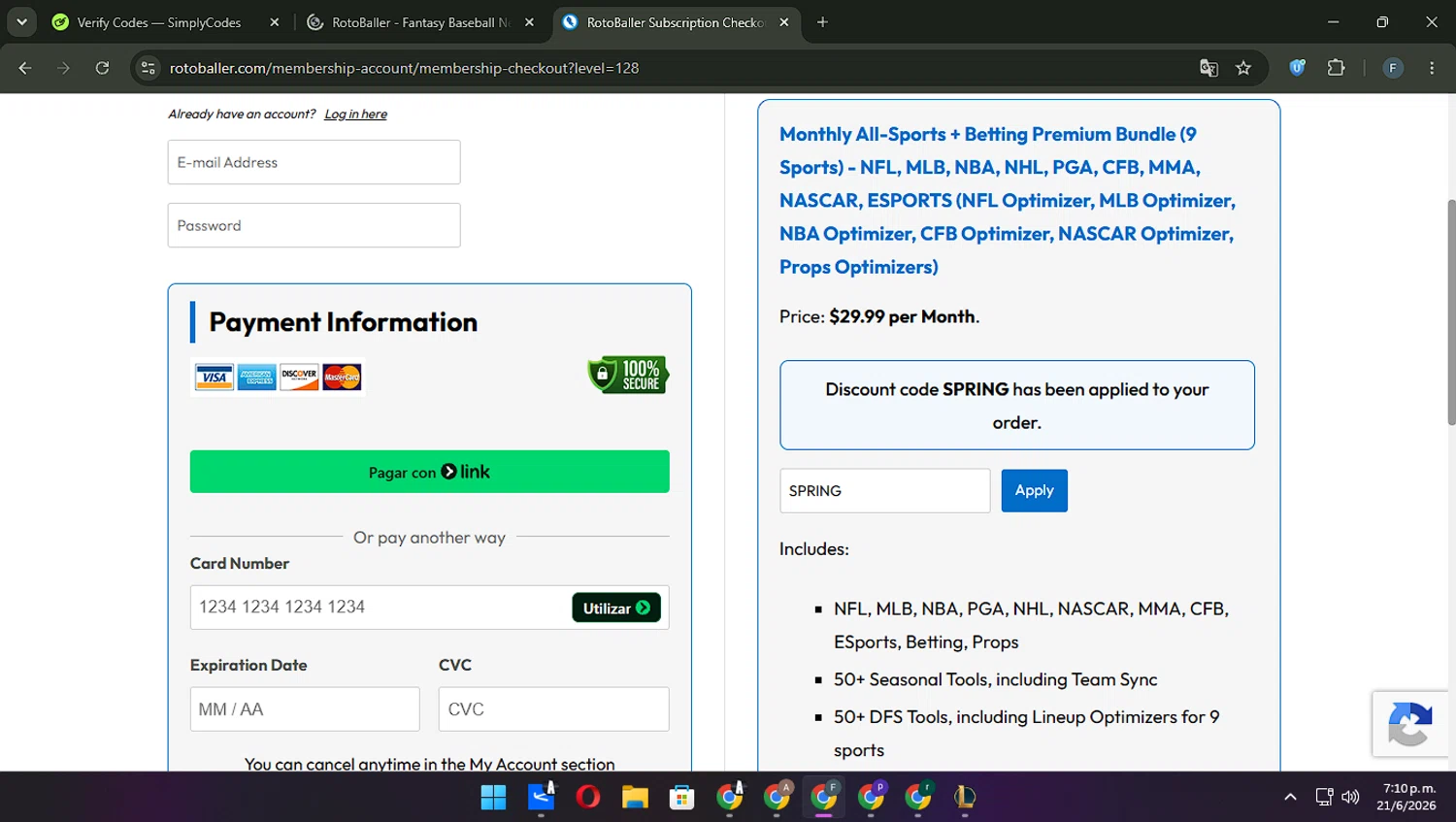
Task: Open the Chrome profile F avatar
Action: 1393,68
